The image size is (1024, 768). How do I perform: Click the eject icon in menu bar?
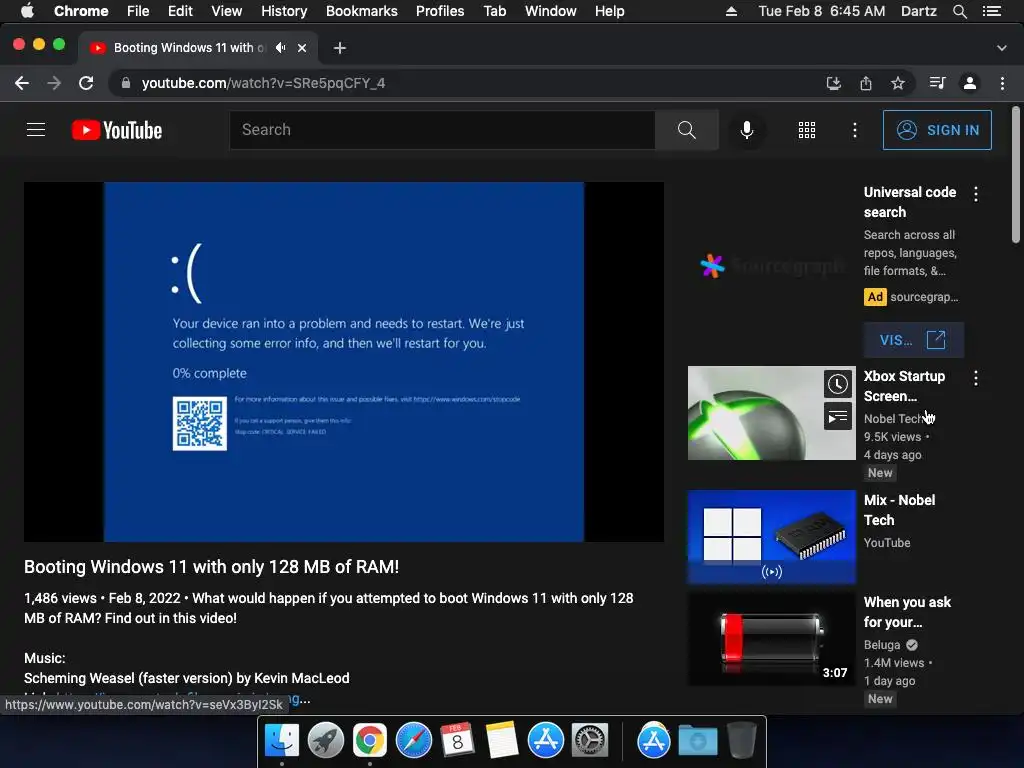tap(731, 11)
